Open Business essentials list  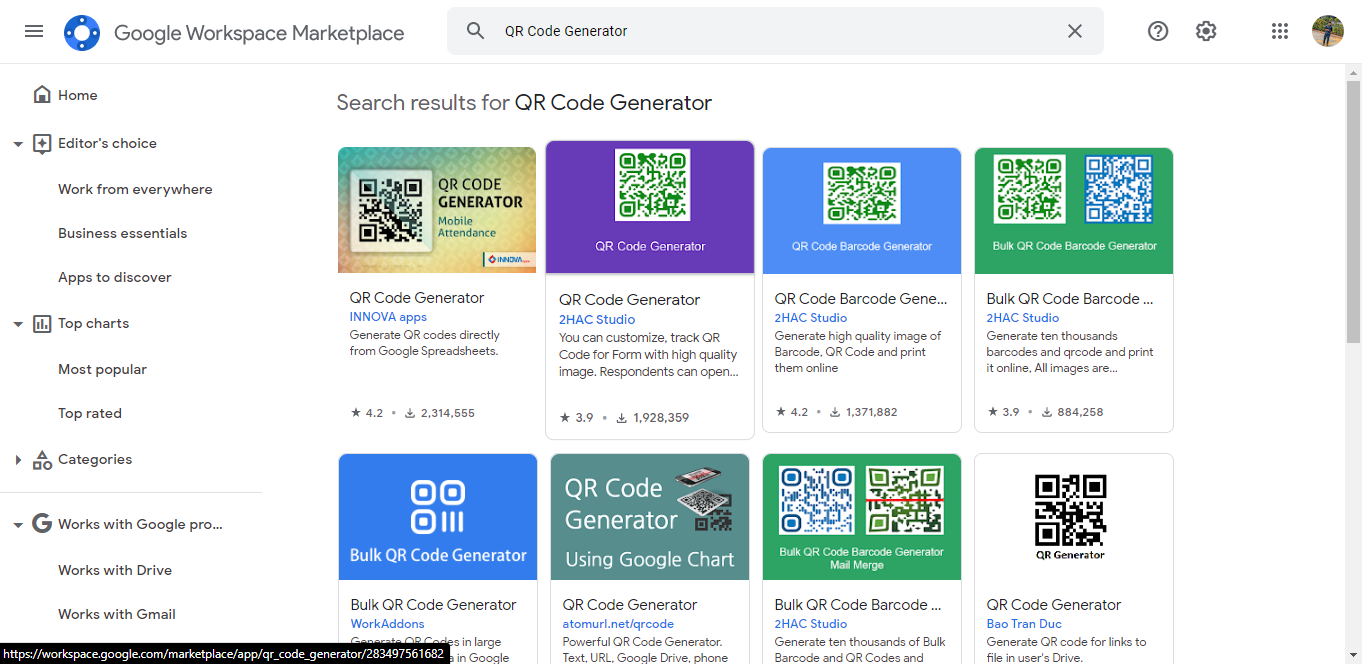click(123, 233)
